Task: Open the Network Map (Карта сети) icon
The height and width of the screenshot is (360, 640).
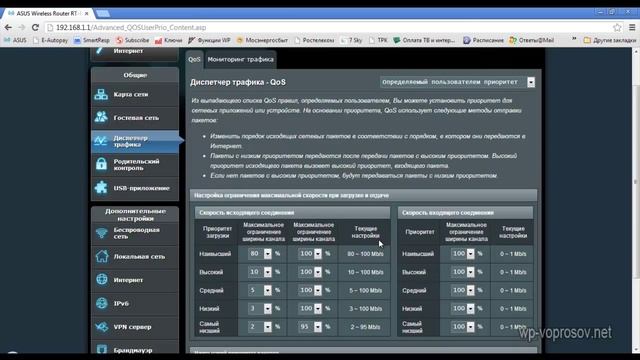Action: (101, 94)
